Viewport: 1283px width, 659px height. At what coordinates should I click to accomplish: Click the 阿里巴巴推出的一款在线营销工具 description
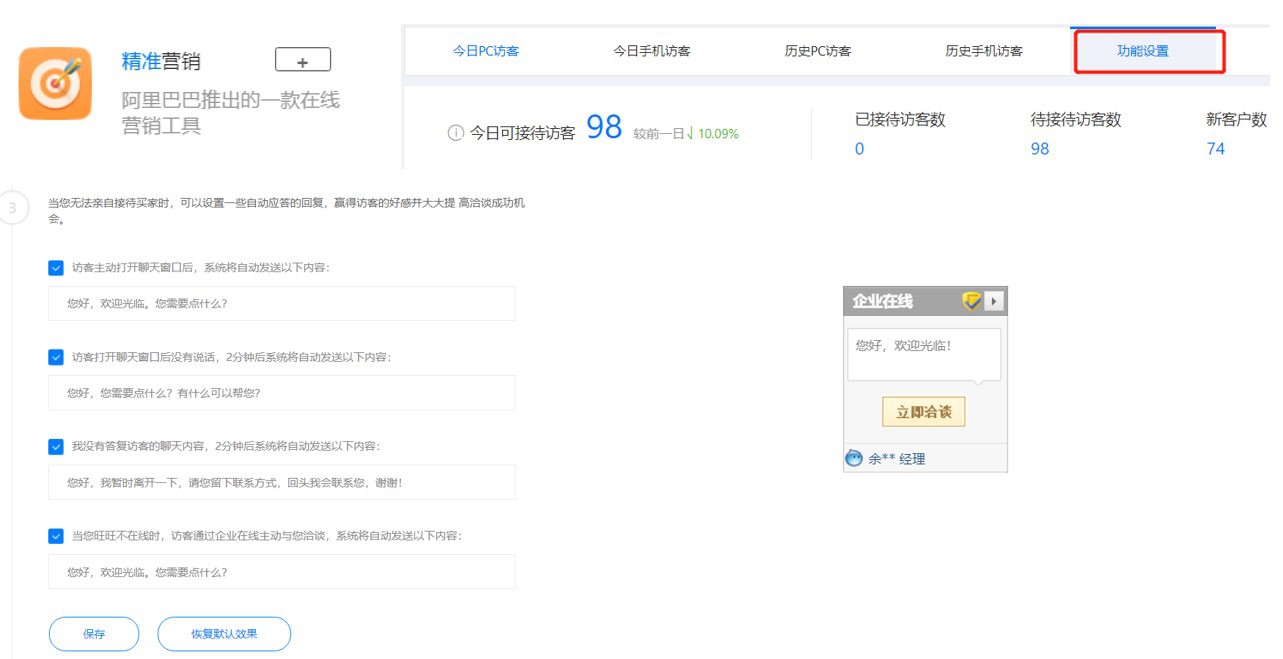[231, 113]
